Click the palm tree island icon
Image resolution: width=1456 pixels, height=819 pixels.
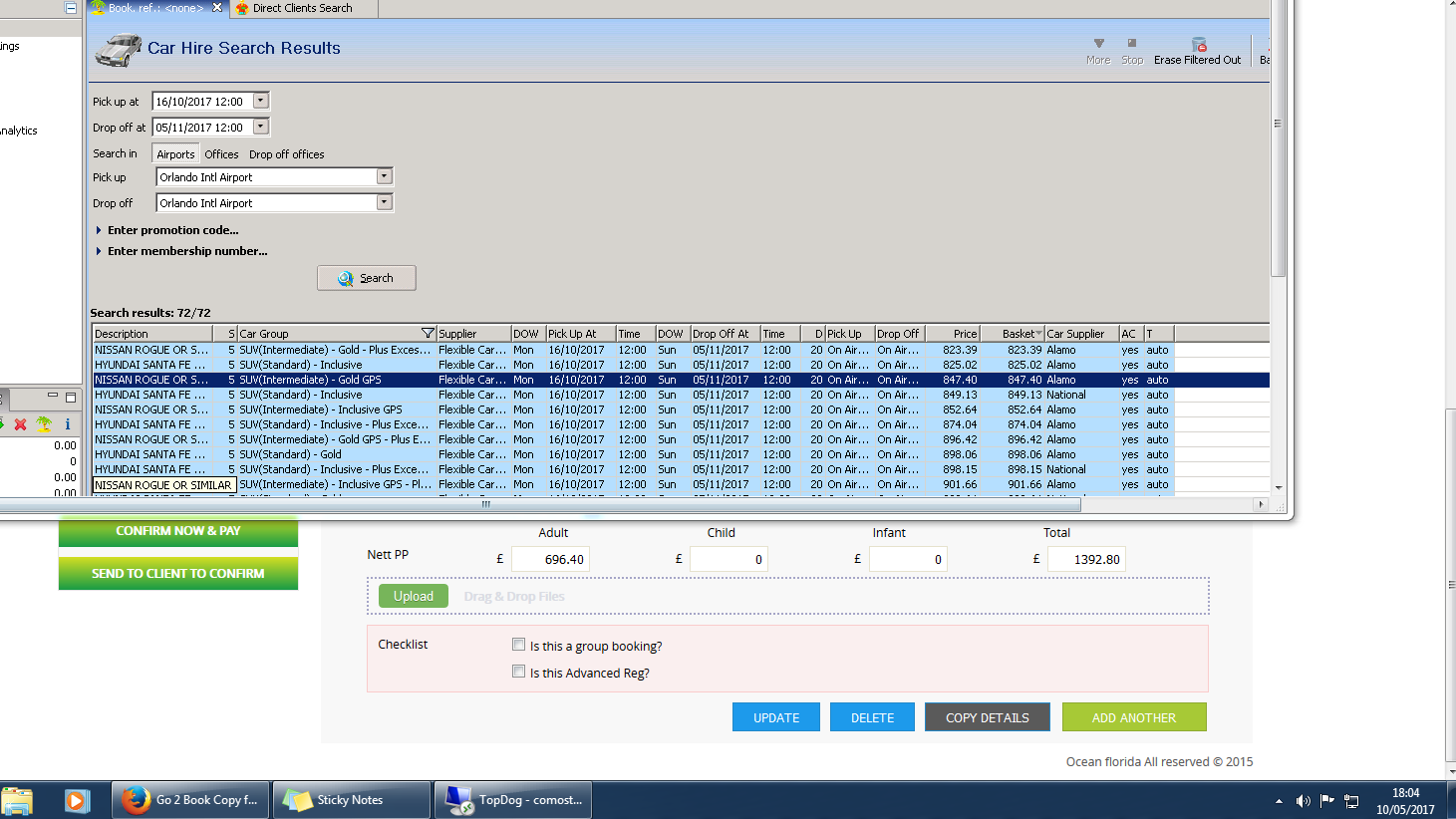pyautogui.click(x=44, y=424)
